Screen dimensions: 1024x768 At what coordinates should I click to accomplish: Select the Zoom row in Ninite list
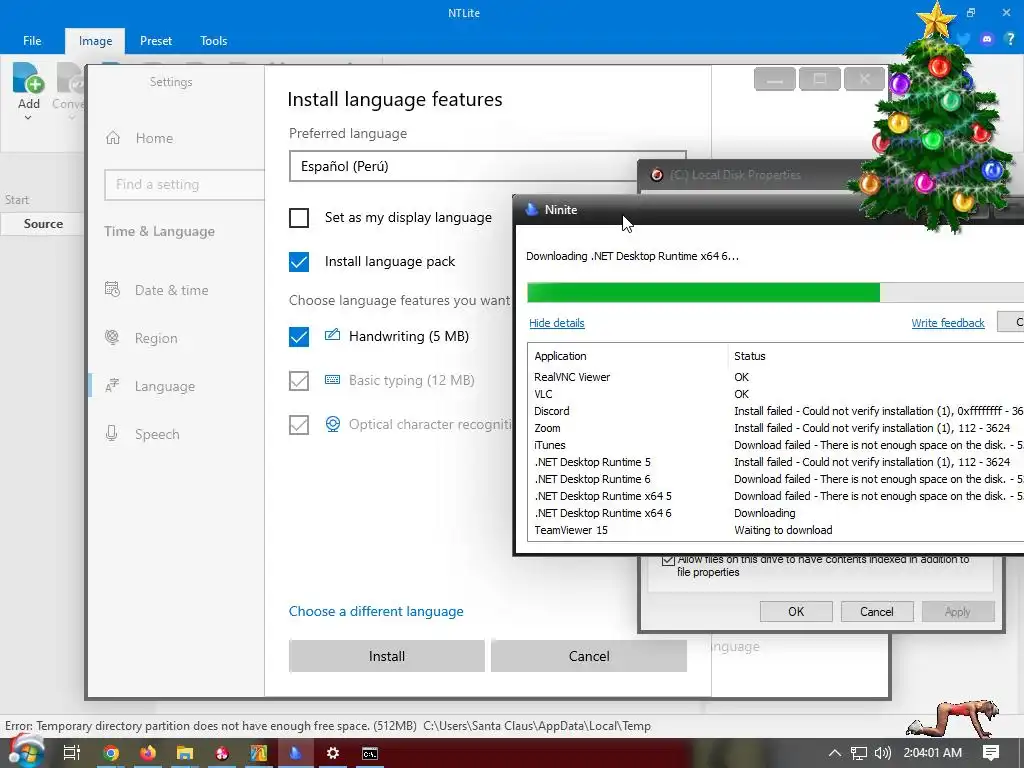(777, 428)
